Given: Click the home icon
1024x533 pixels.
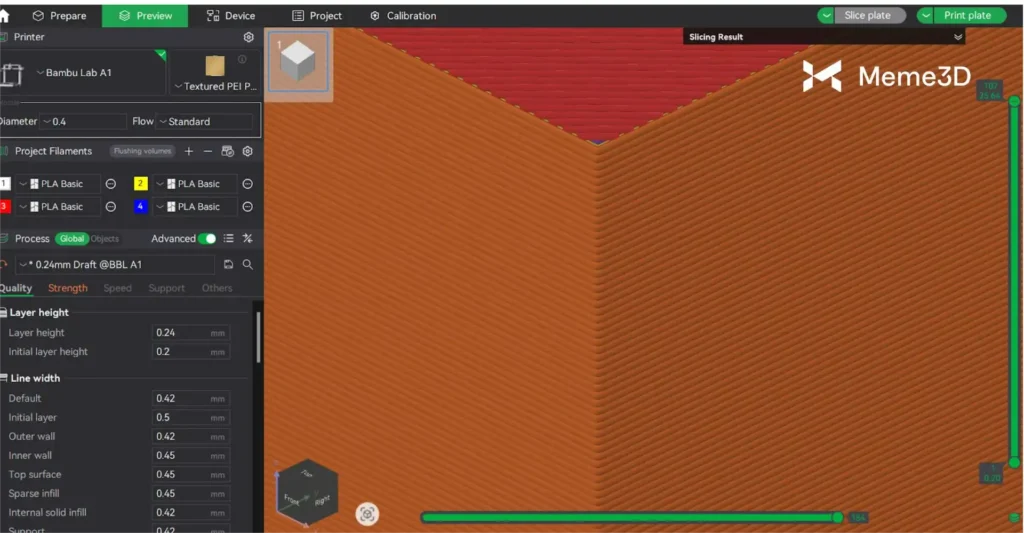Looking at the screenshot, I should pyautogui.click(x=7, y=16).
